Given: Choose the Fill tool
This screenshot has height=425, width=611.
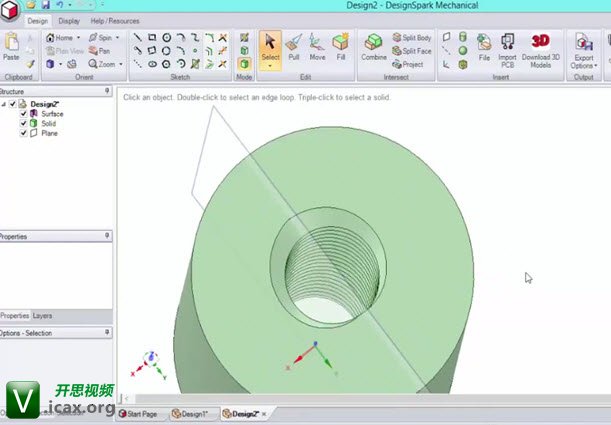Looking at the screenshot, I should [341, 47].
